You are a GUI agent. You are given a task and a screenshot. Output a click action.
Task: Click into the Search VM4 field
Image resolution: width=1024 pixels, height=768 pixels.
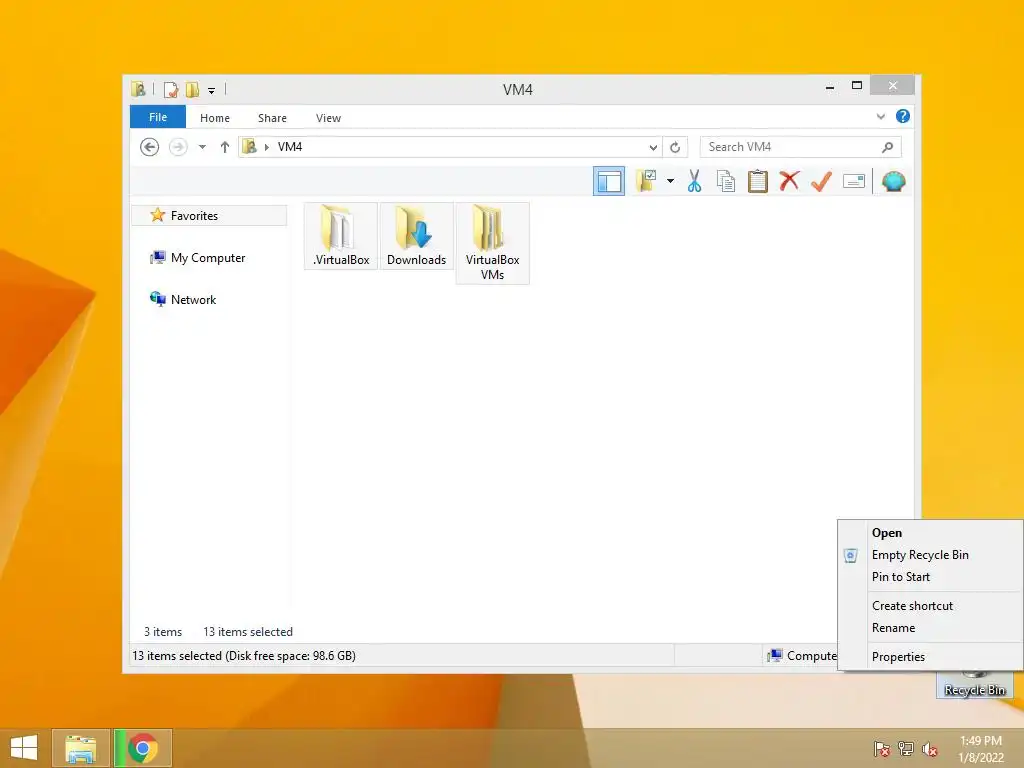click(800, 147)
